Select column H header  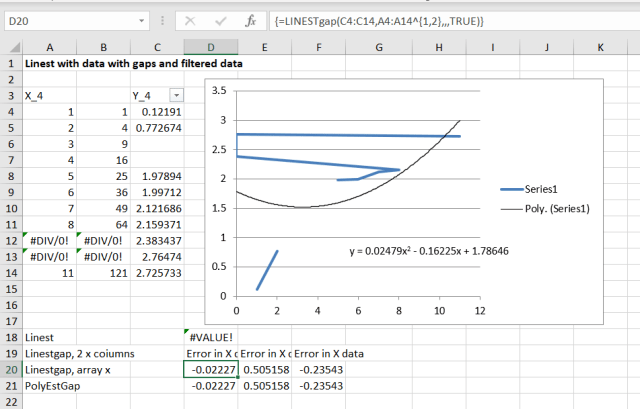(442, 46)
